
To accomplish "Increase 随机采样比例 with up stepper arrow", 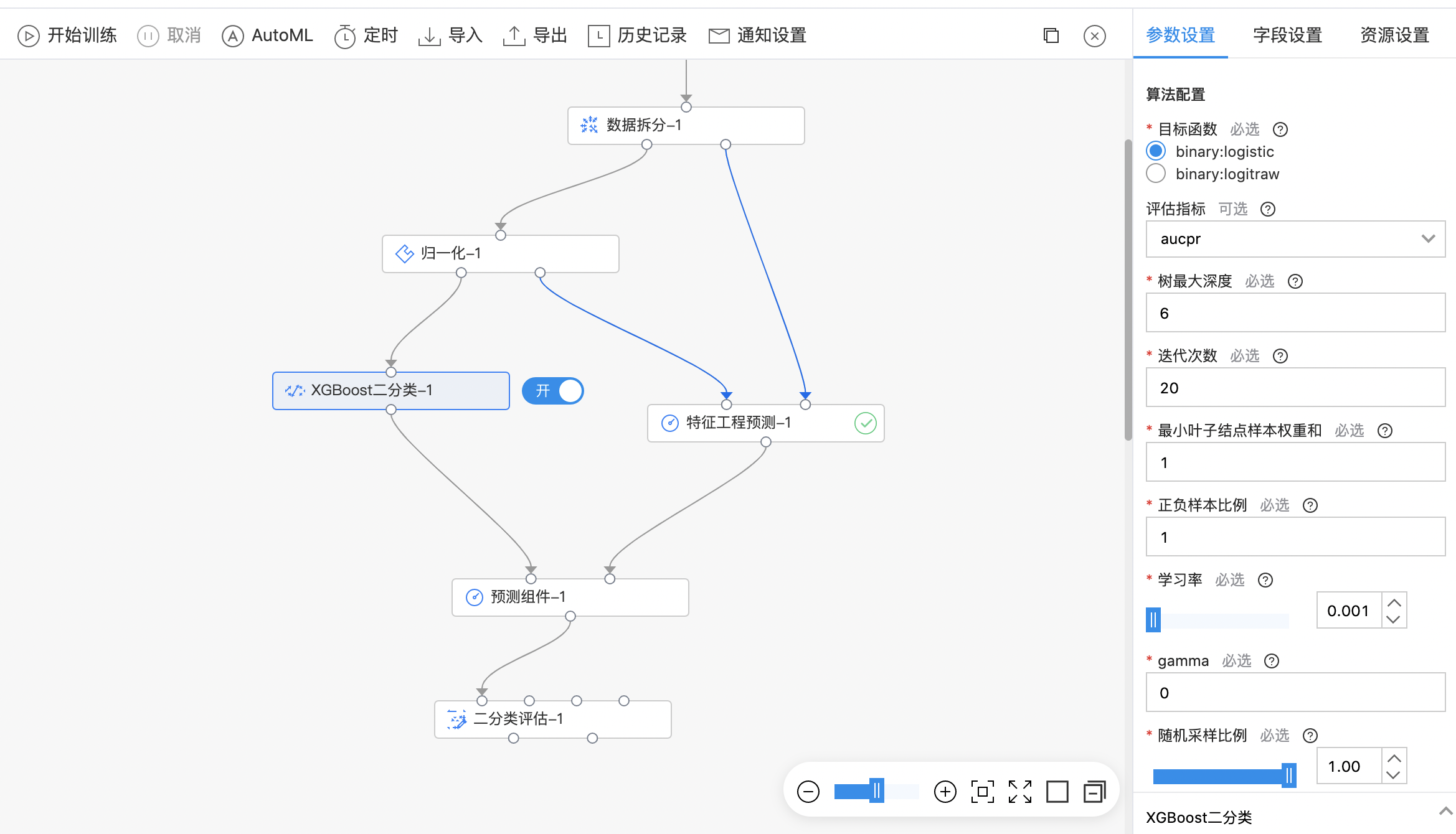I will (1394, 758).
